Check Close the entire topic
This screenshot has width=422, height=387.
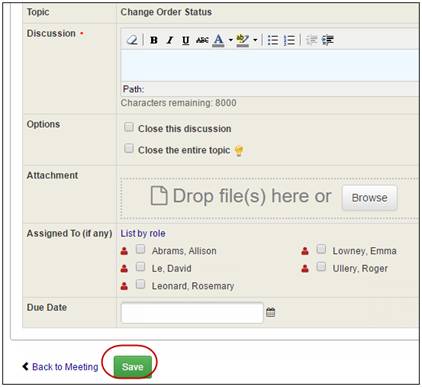tap(129, 148)
